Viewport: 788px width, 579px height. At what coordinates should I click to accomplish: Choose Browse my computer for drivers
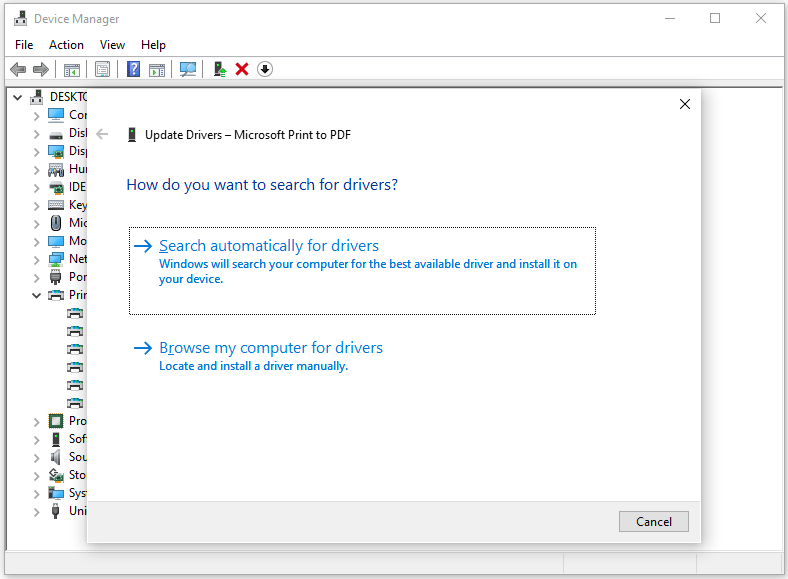(271, 348)
